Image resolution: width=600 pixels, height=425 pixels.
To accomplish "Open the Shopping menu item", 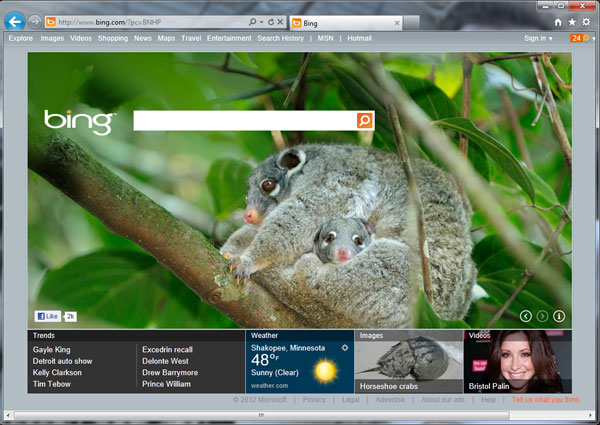I will (x=113, y=38).
